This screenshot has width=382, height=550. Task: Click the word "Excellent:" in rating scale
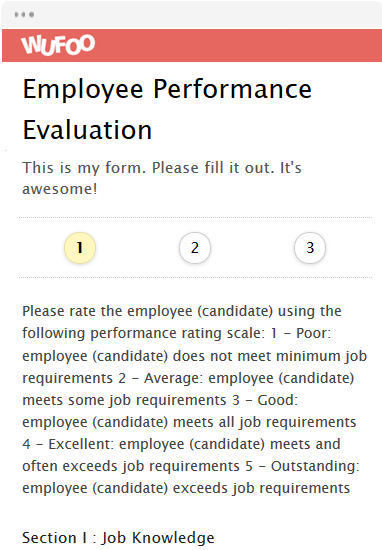pyautogui.click(x=81, y=444)
